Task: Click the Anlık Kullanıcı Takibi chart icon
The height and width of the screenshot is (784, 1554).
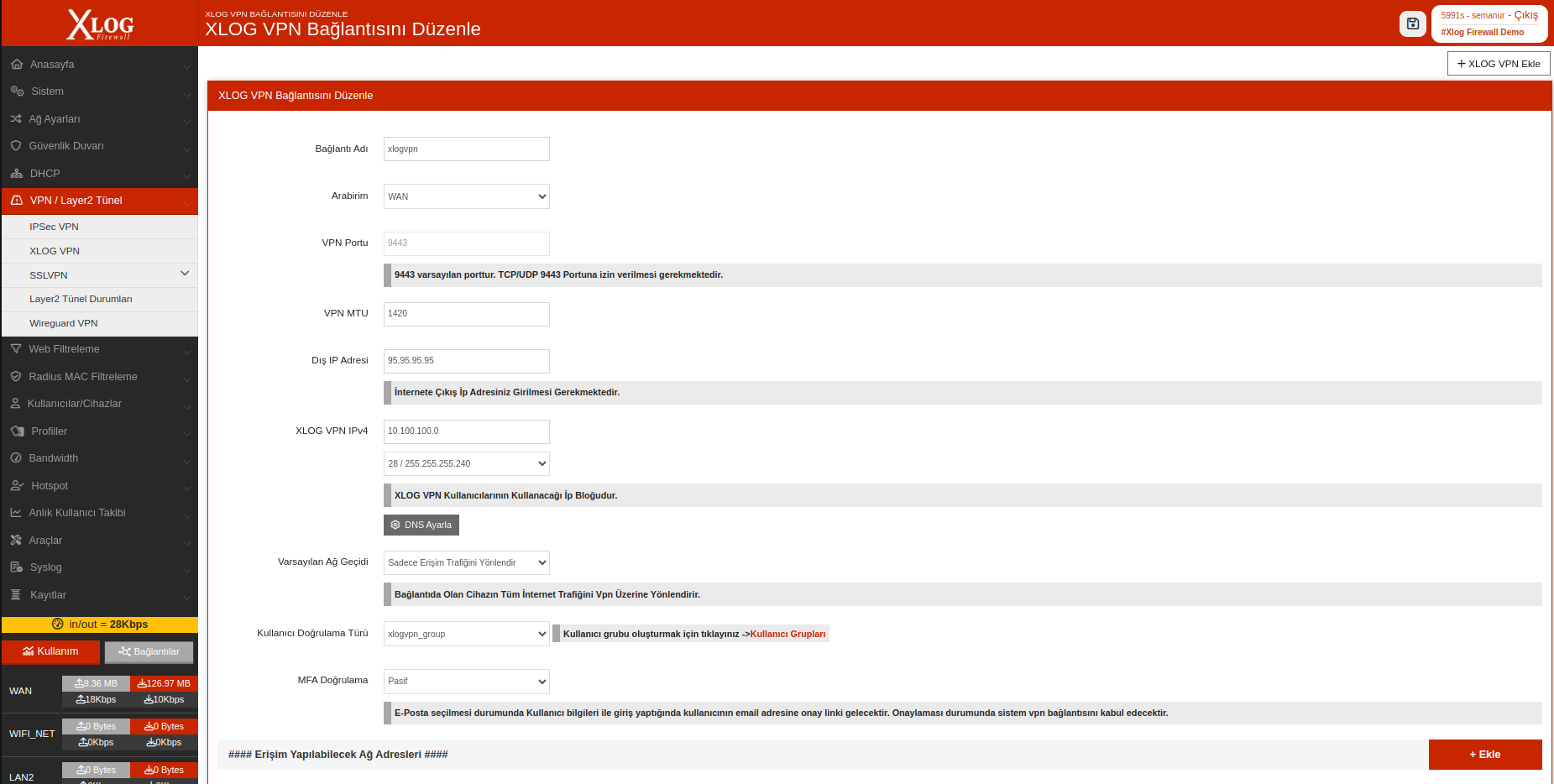Action: (16, 512)
